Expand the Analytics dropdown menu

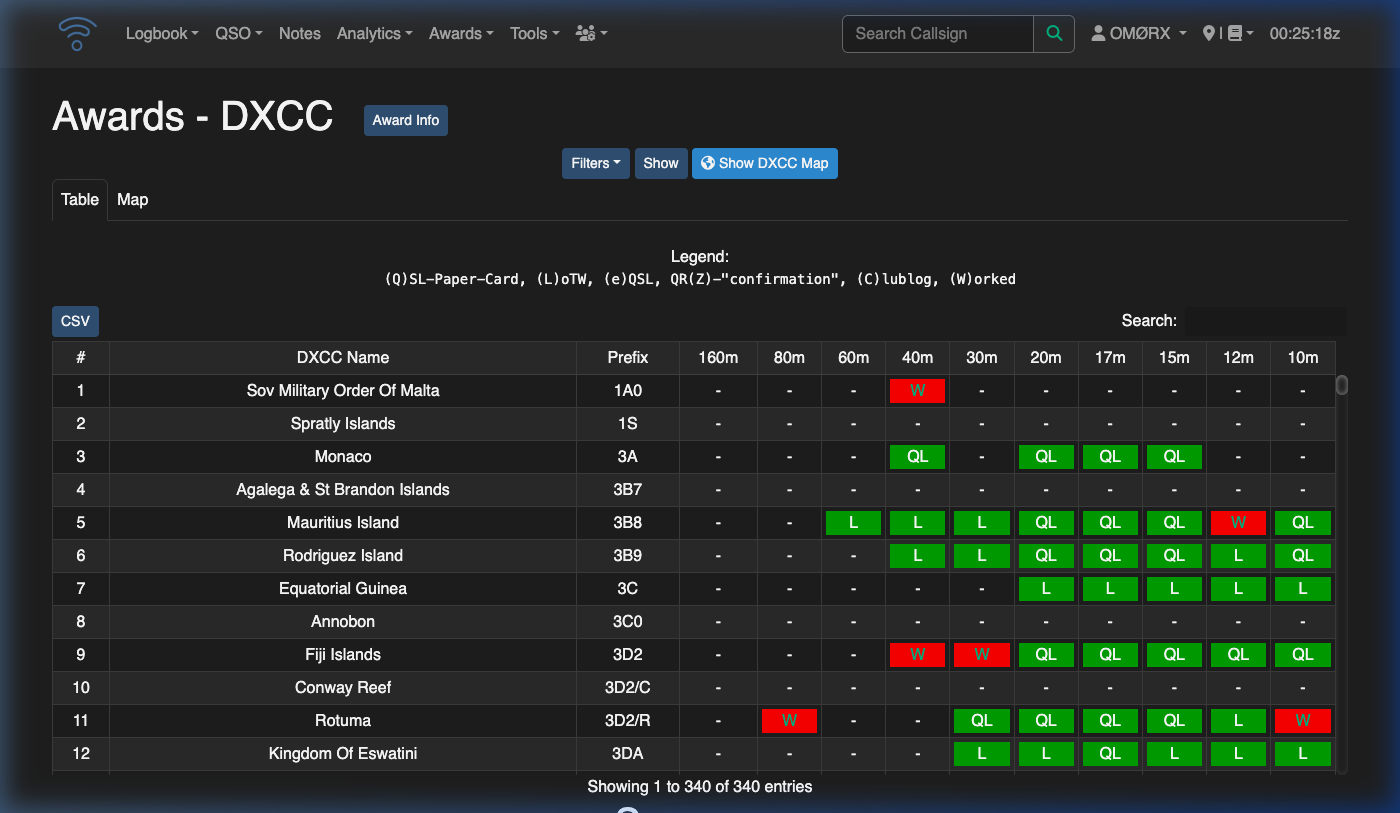pyautogui.click(x=374, y=33)
